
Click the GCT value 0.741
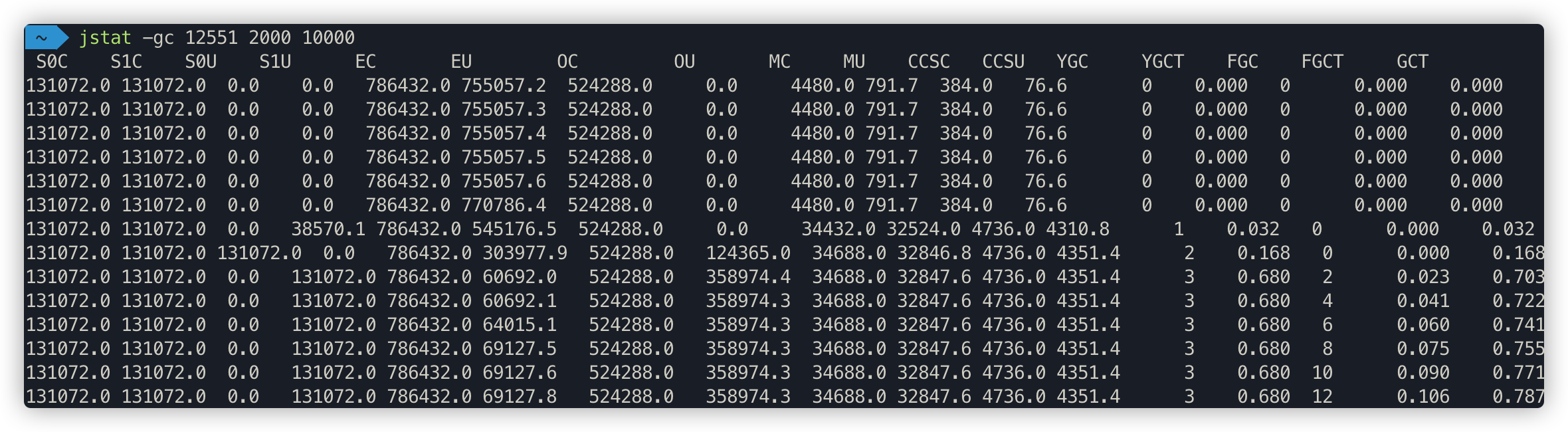click(x=1518, y=325)
